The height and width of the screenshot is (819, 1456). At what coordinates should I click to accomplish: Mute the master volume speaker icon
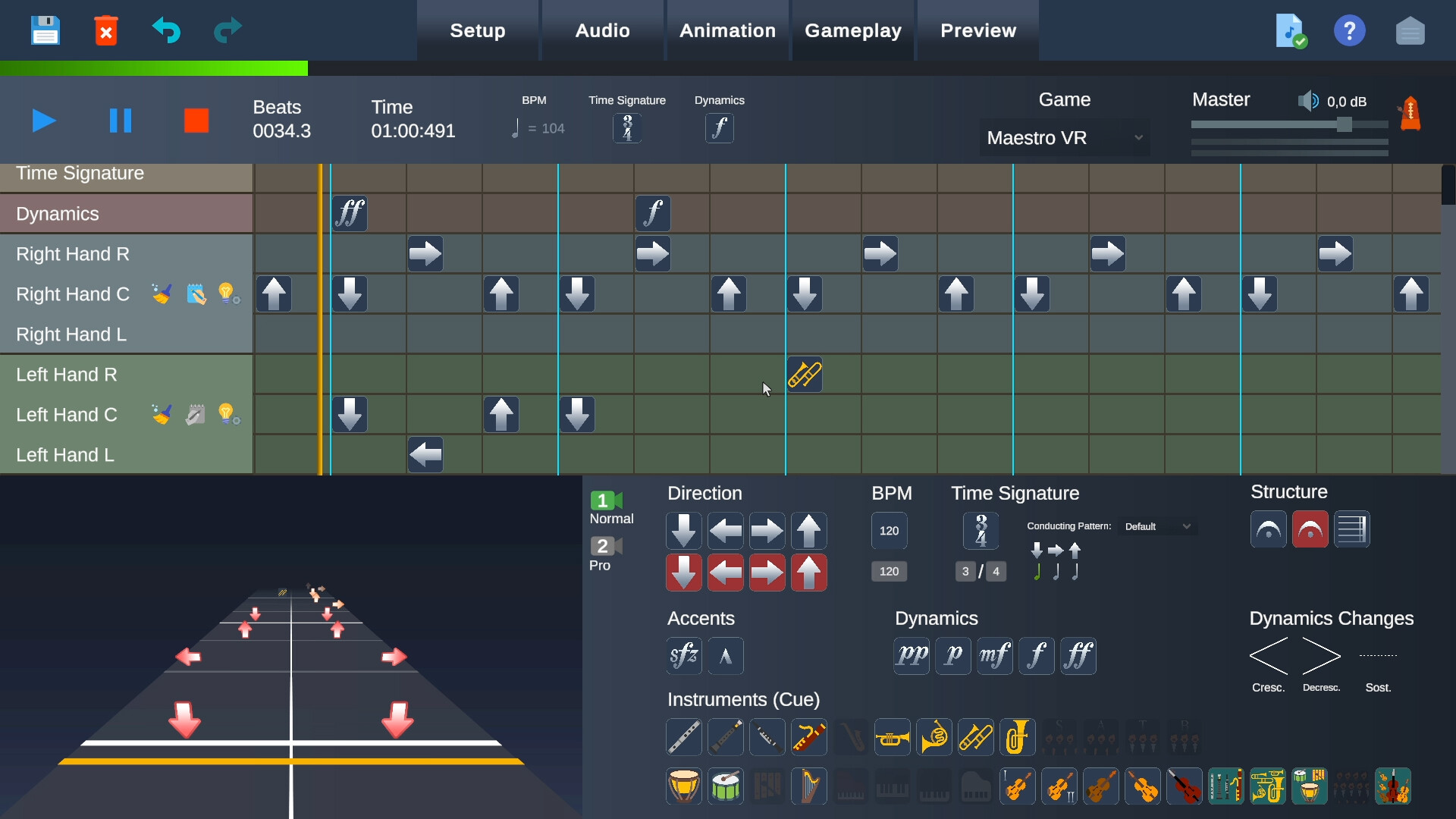click(1310, 100)
